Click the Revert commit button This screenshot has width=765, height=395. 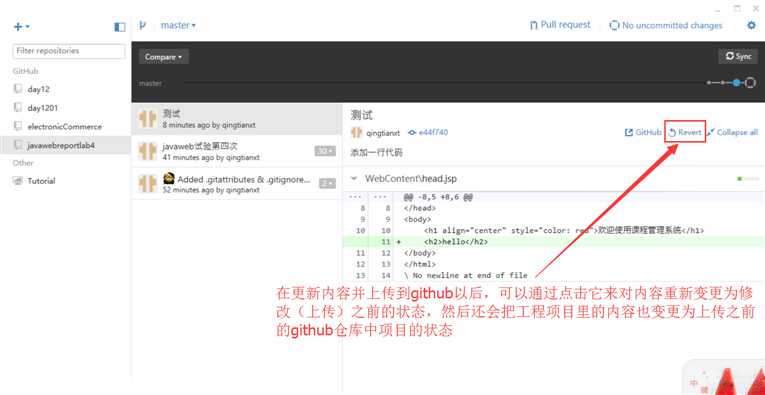(x=685, y=133)
